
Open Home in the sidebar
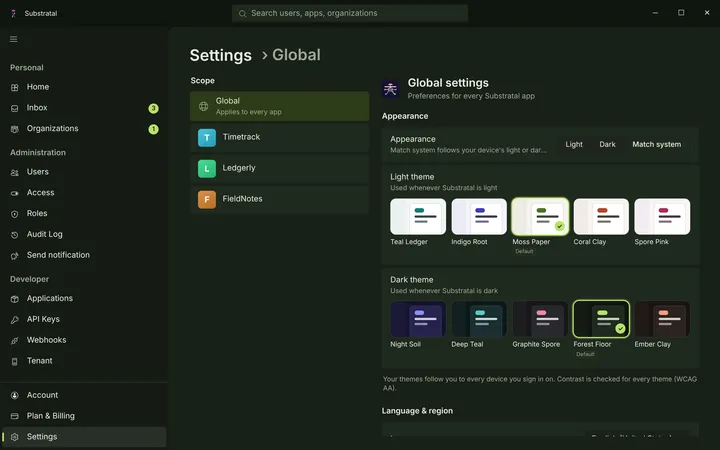(84, 87)
